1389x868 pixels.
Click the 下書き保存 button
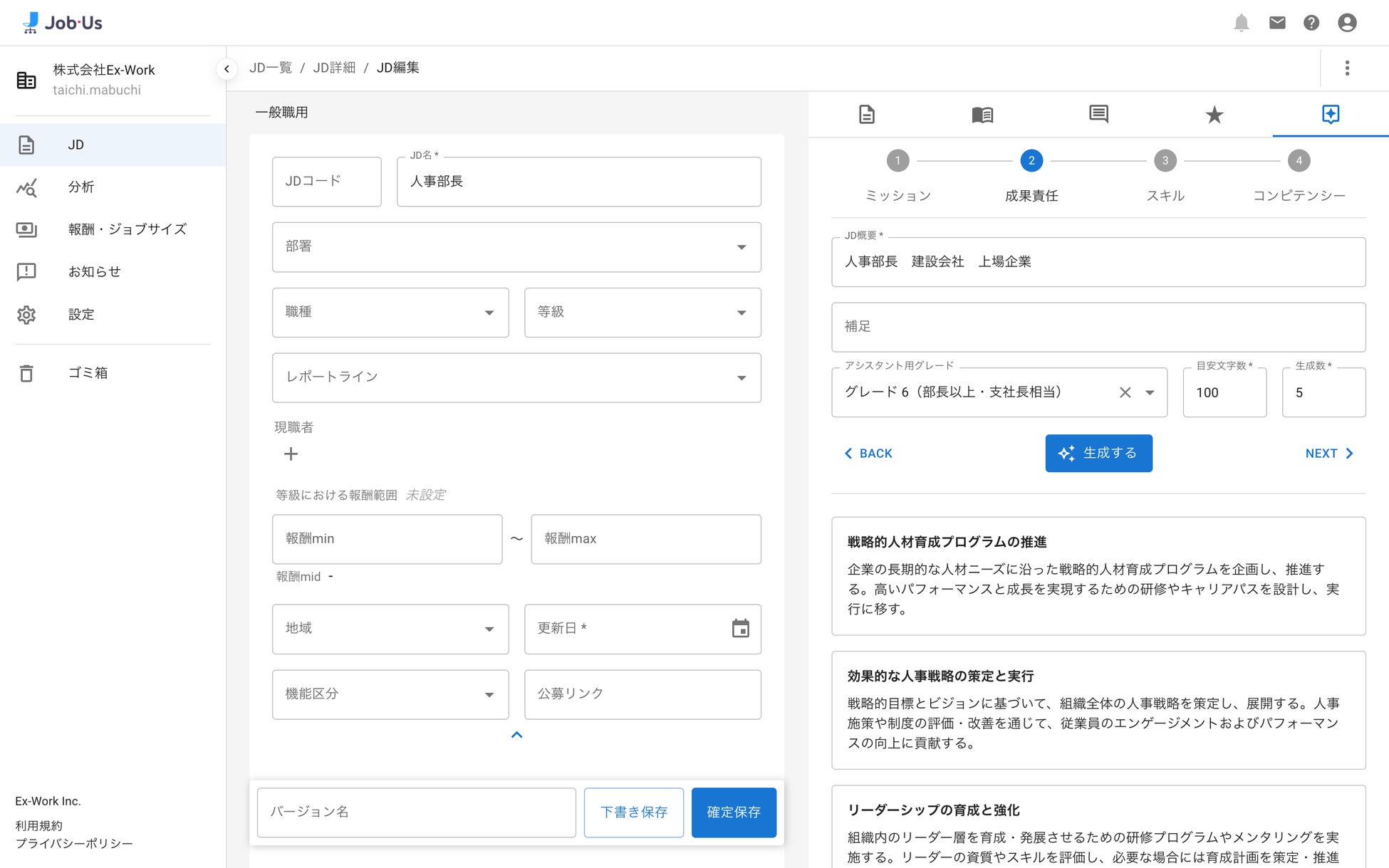(633, 812)
